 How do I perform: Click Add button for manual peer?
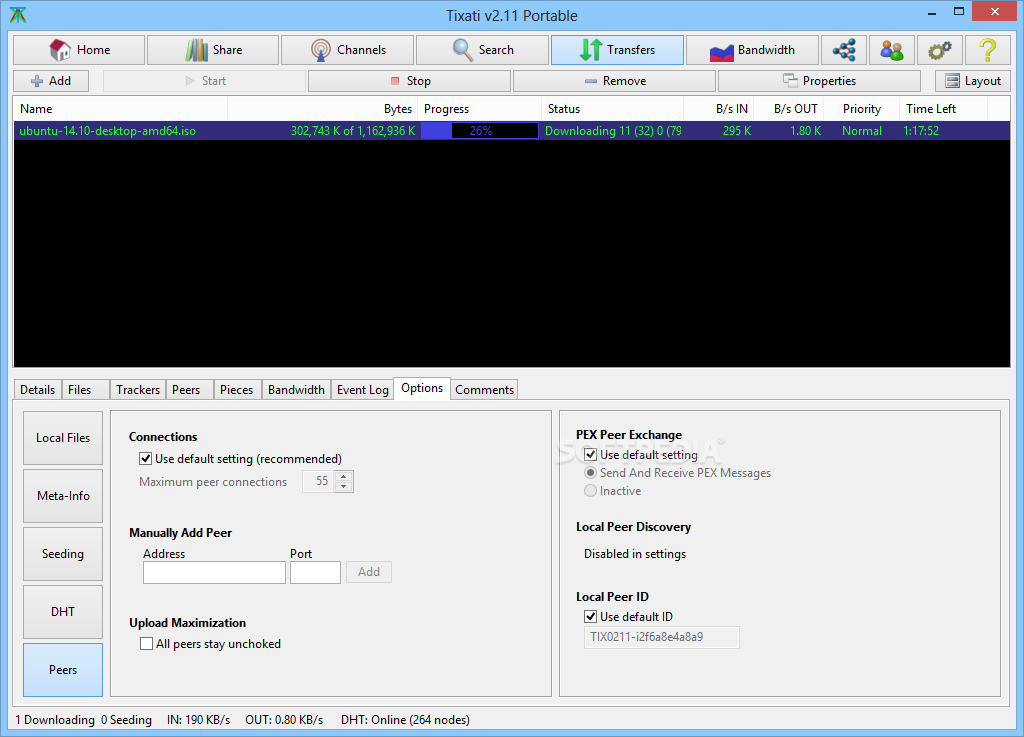[x=368, y=572]
